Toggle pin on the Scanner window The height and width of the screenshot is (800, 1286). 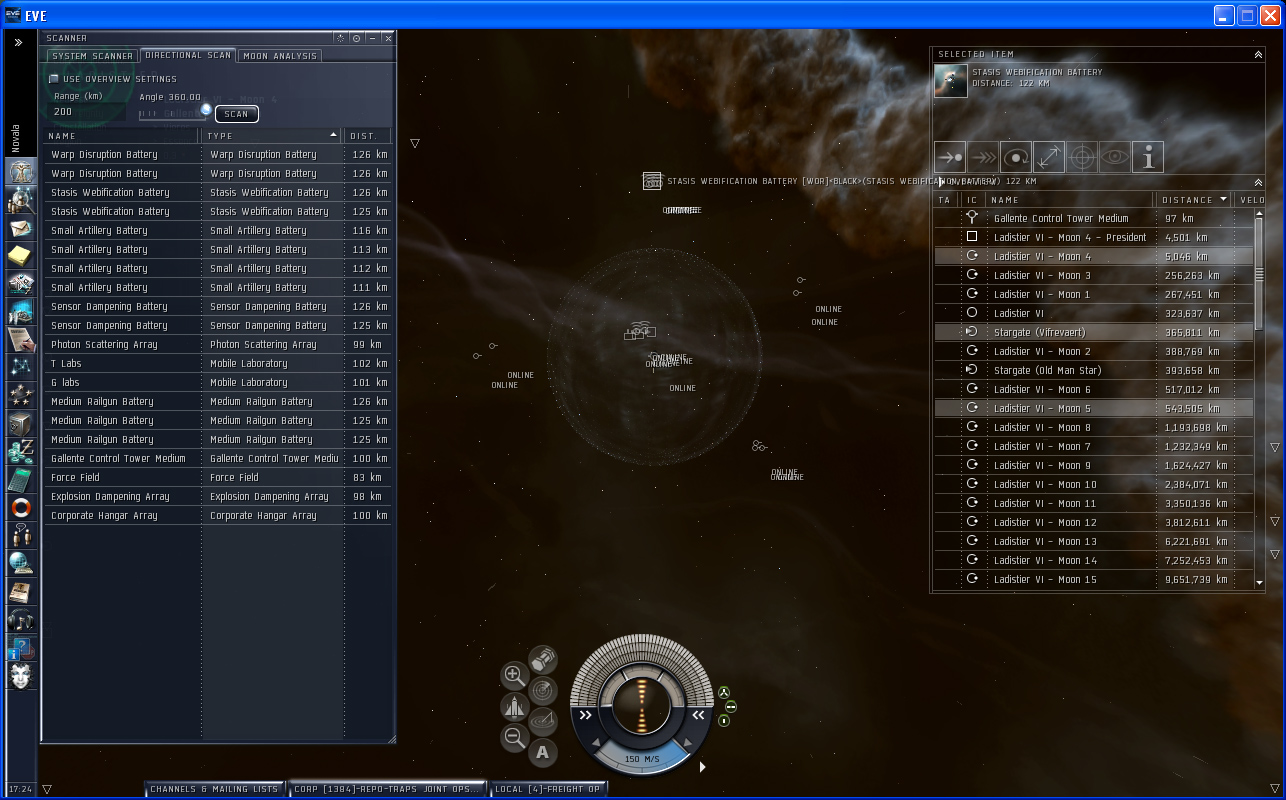click(x=356, y=38)
